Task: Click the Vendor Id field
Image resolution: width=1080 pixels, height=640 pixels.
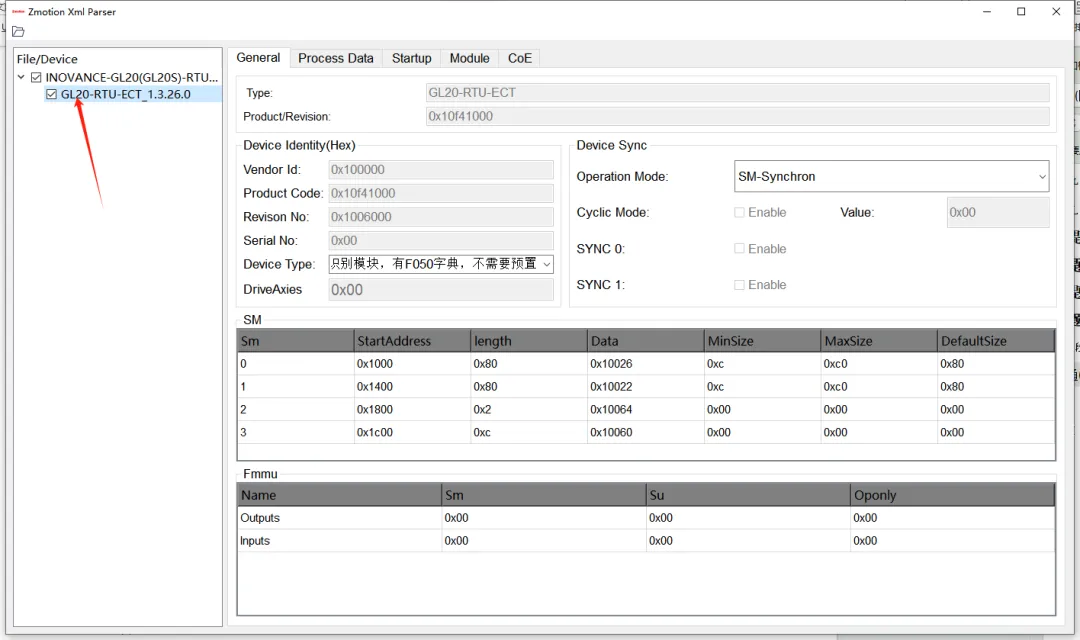Action: (441, 169)
